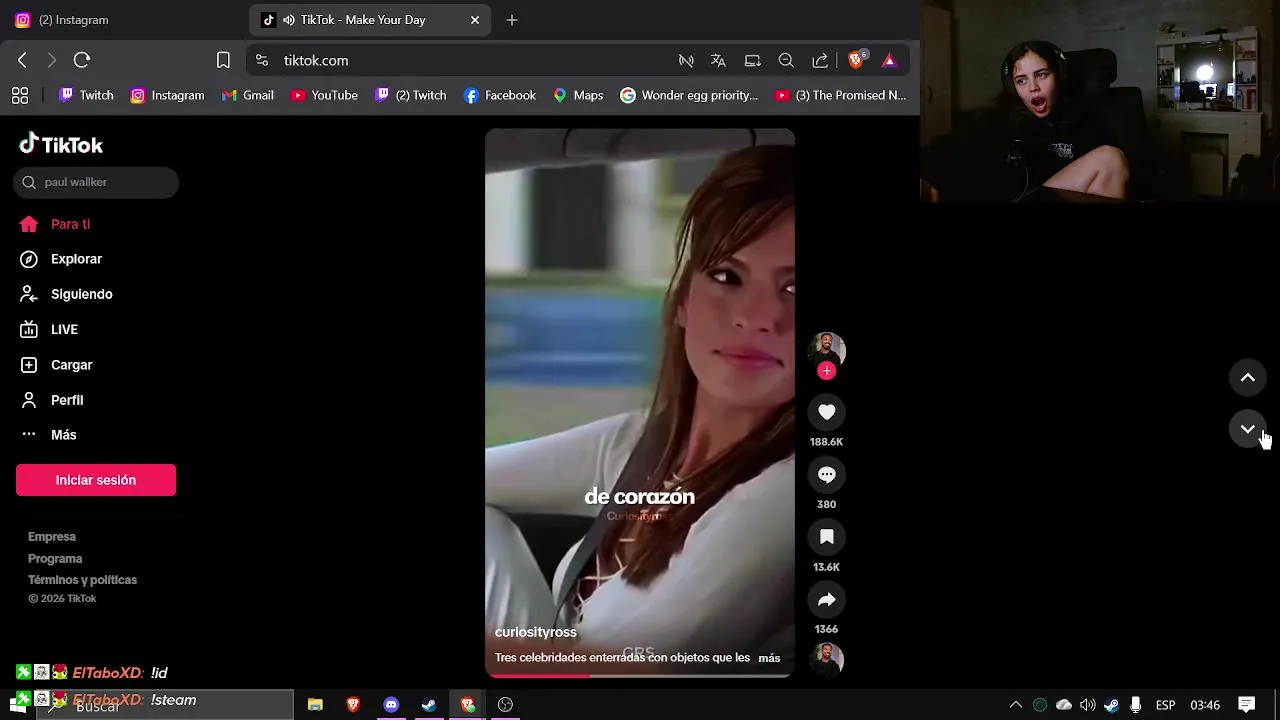
Task: Open the volume control in tray
Action: [x=1087, y=705]
